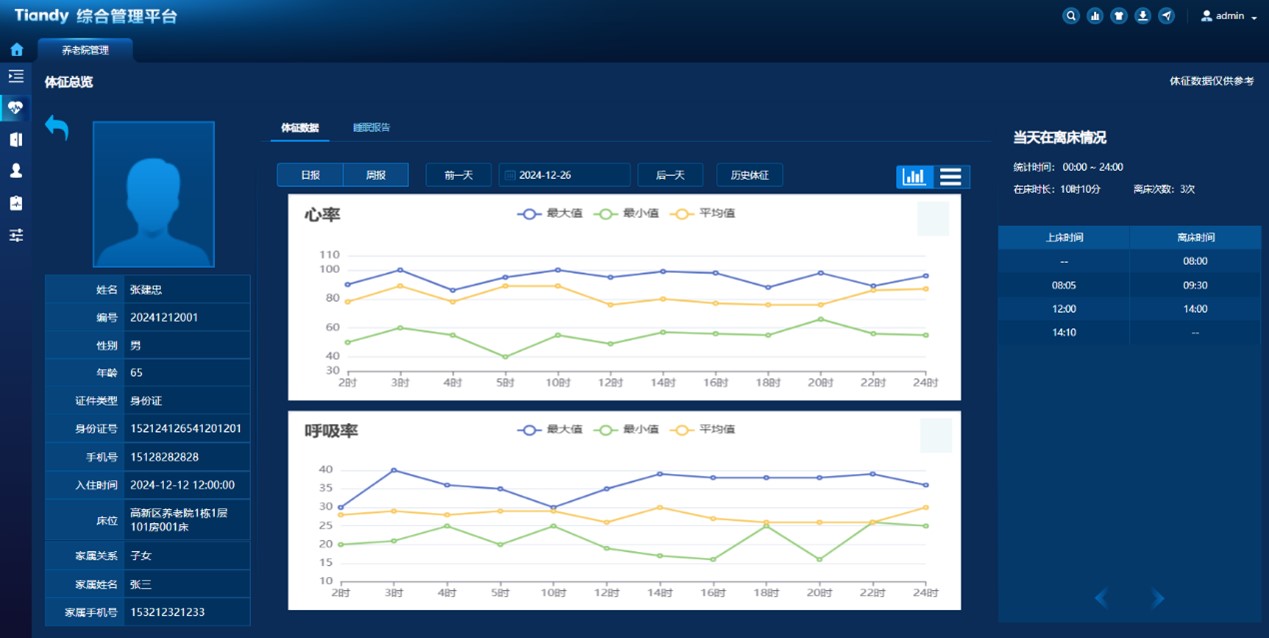Switch to the 睡眠报告 tab
Image resolution: width=1269 pixels, height=638 pixels.
(372, 128)
